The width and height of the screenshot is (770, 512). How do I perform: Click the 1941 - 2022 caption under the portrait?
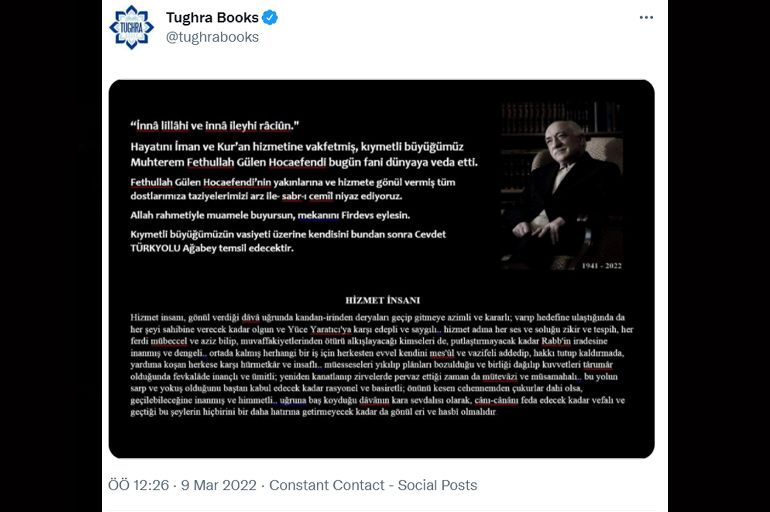[x=602, y=266]
